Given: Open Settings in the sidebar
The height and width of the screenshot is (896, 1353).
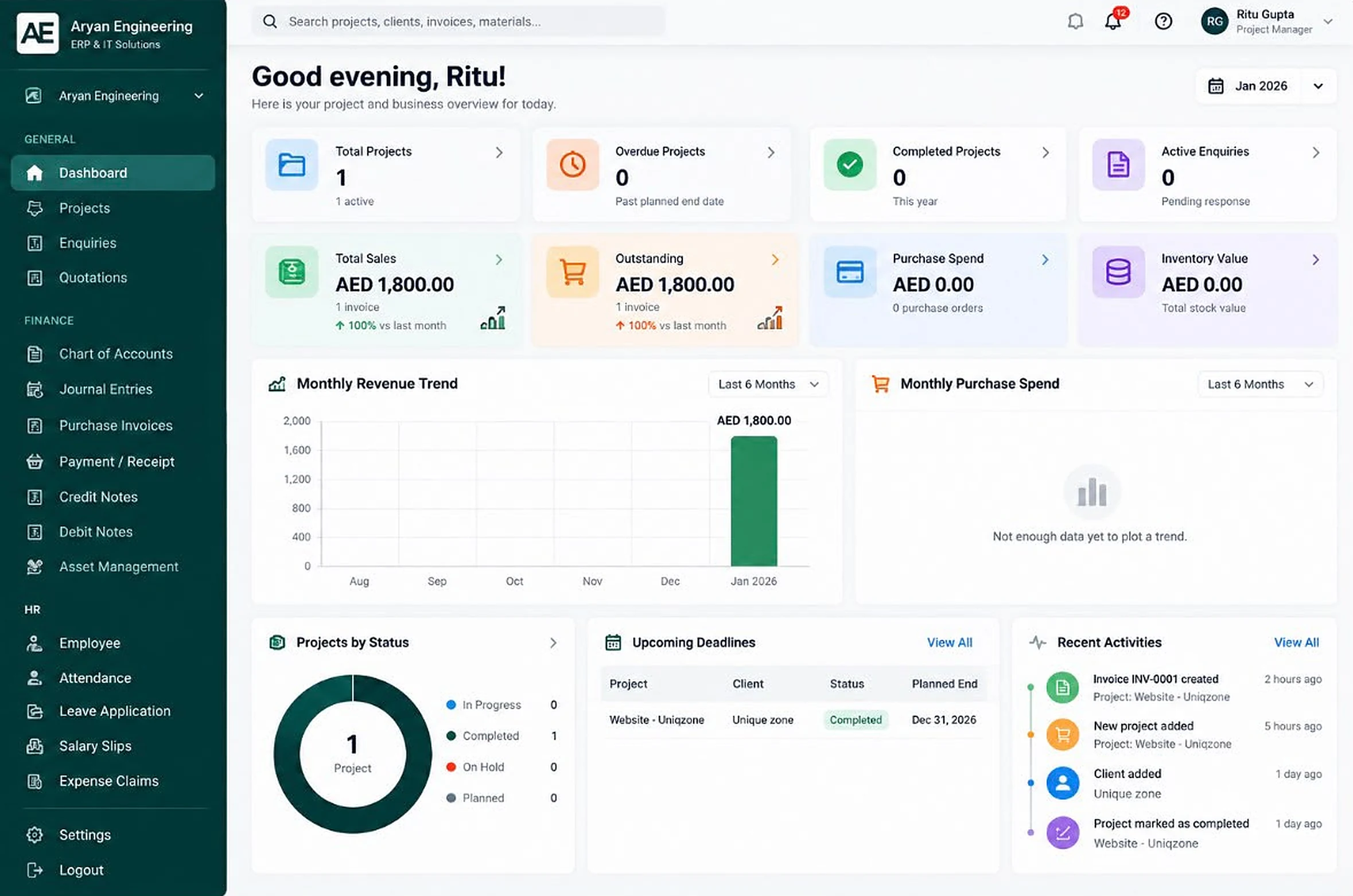Looking at the screenshot, I should 113,835.
